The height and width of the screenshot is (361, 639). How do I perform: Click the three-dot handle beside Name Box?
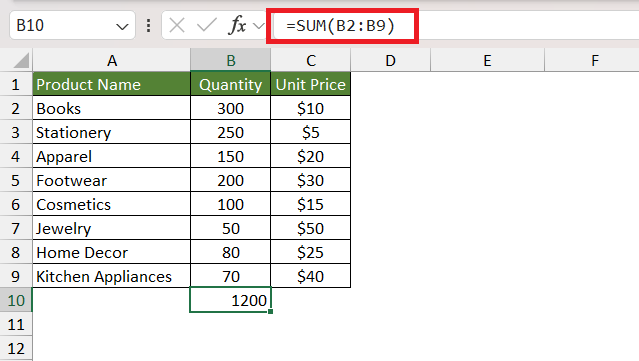coord(149,26)
